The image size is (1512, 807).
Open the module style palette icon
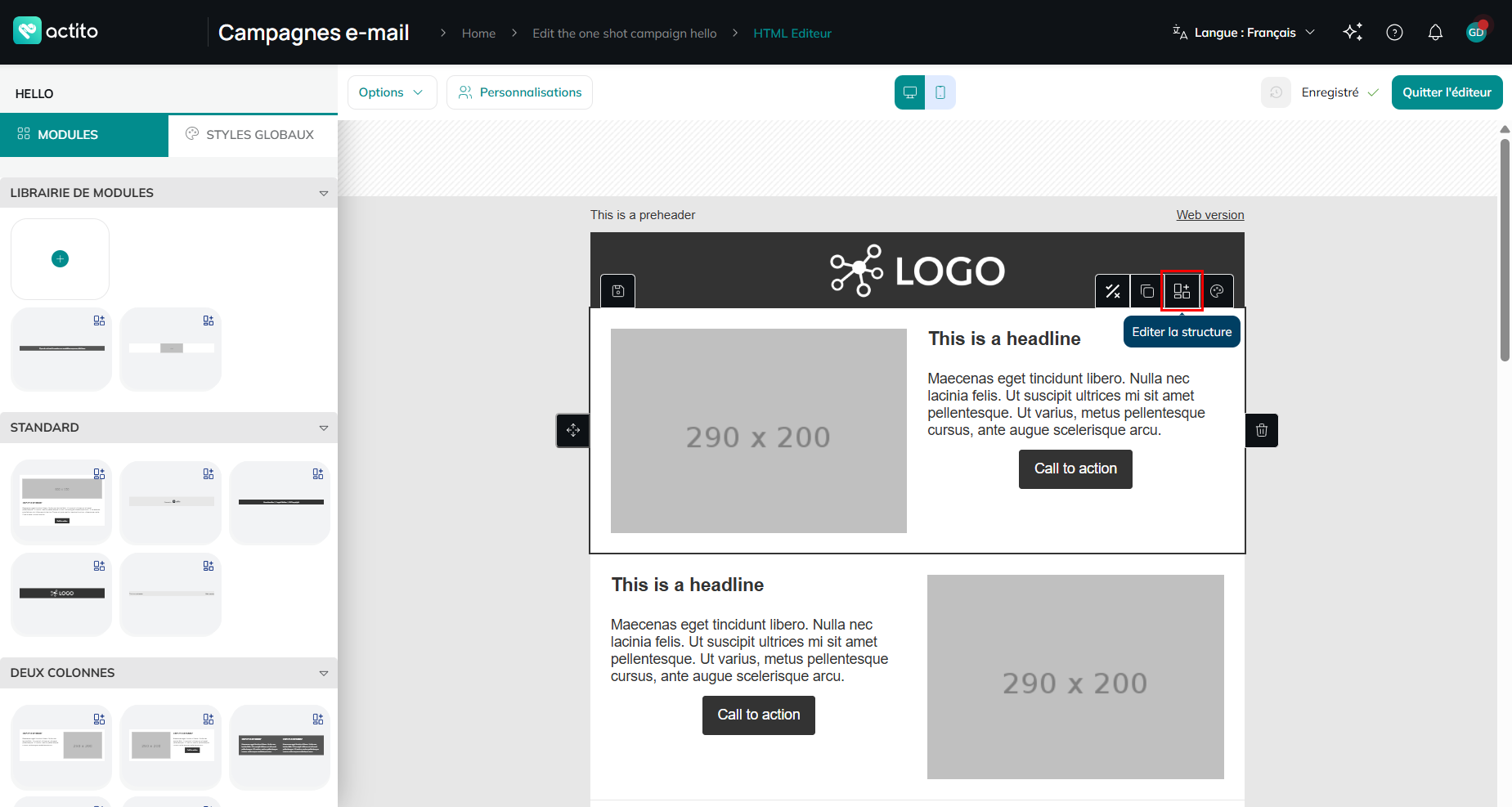[1217, 291]
